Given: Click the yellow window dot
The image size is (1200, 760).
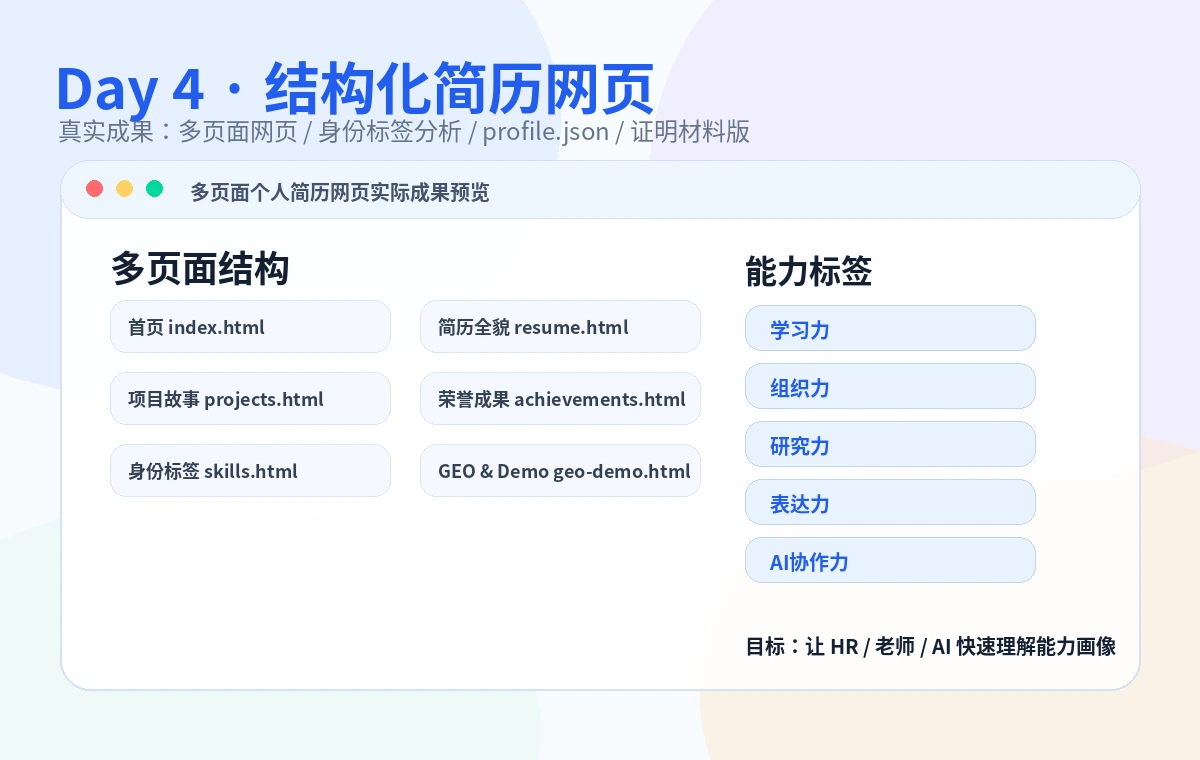Looking at the screenshot, I should (x=125, y=189).
